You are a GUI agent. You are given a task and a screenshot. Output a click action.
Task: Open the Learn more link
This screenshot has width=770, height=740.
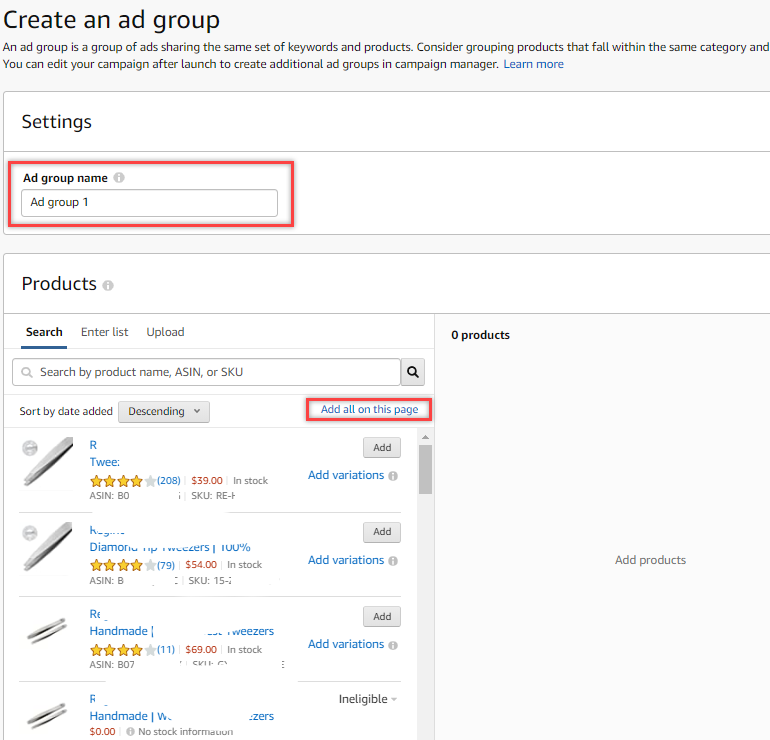point(533,64)
